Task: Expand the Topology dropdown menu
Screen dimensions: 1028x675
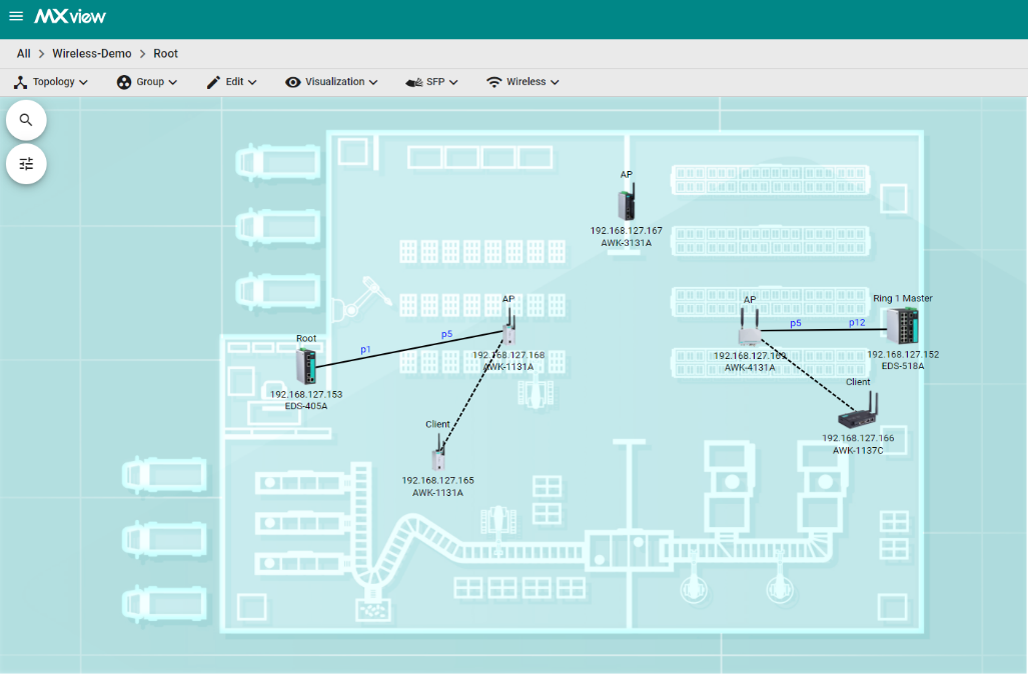Action: [x=51, y=82]
